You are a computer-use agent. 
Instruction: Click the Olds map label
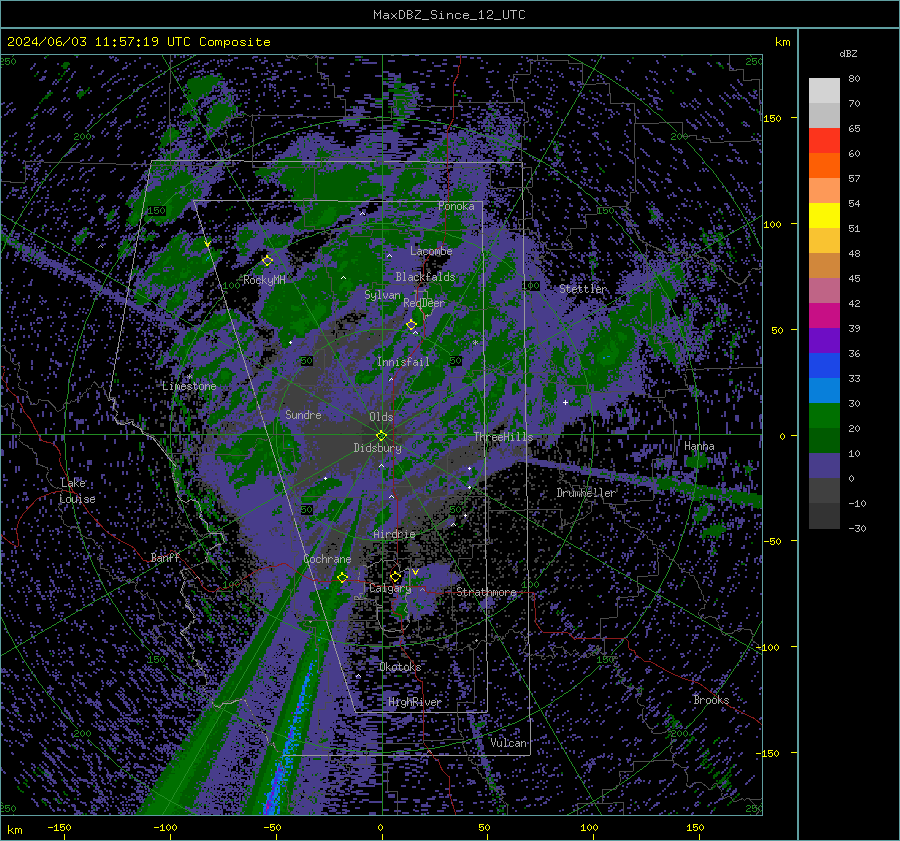[x=381, y=417]
